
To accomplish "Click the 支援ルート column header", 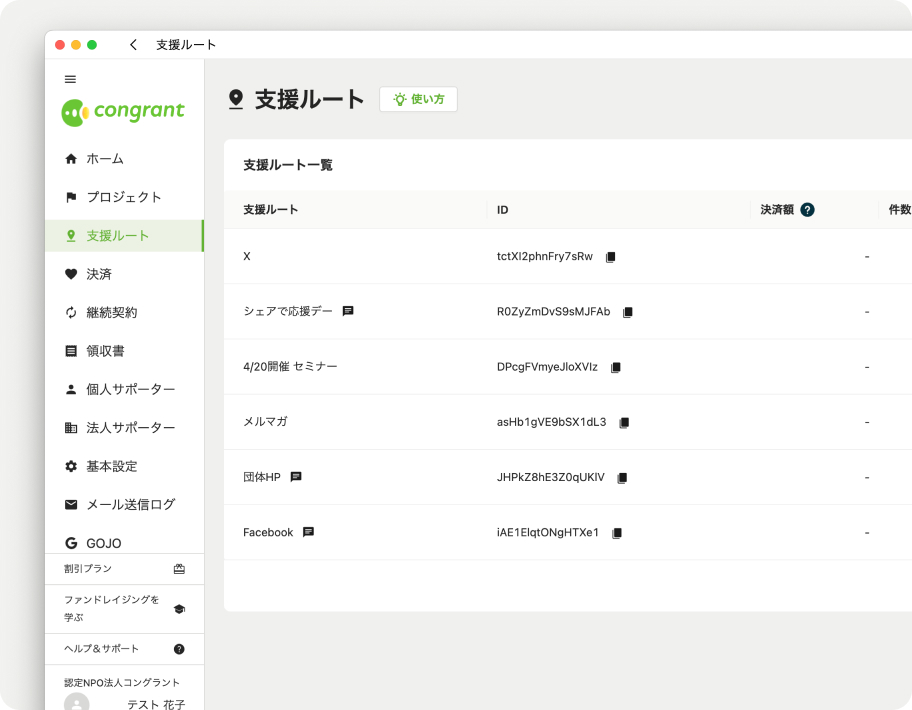I will point(271,210).
